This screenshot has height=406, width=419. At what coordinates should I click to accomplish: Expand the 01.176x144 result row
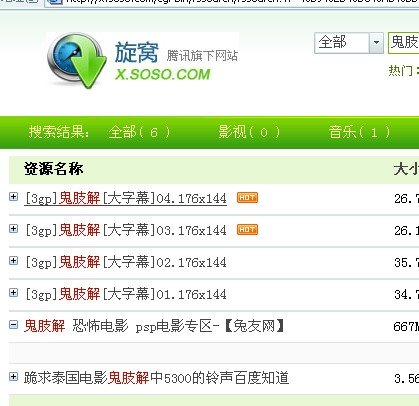pyautogui.click(x=13, y=293)
